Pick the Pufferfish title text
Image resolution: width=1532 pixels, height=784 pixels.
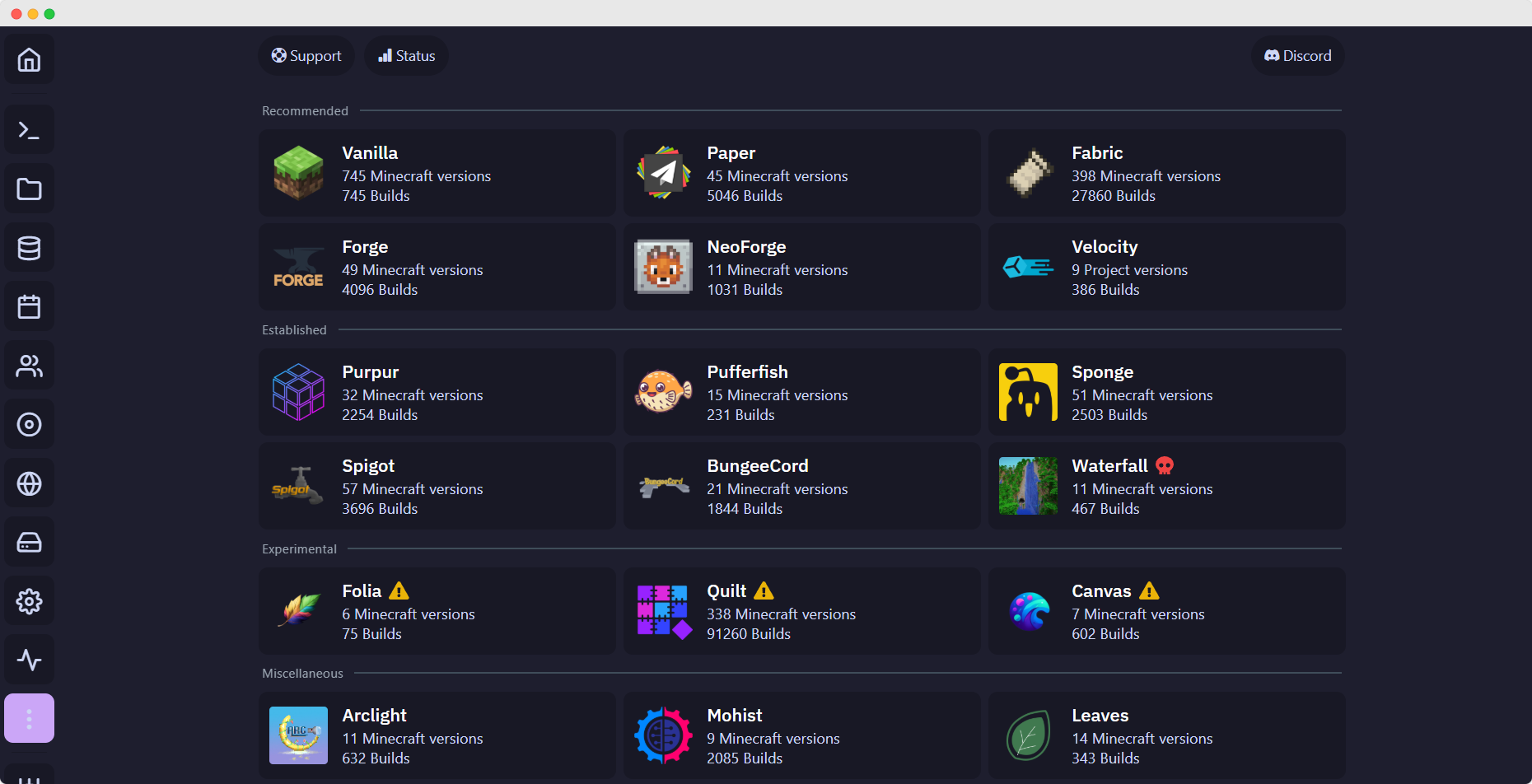(x=747, y=372)
